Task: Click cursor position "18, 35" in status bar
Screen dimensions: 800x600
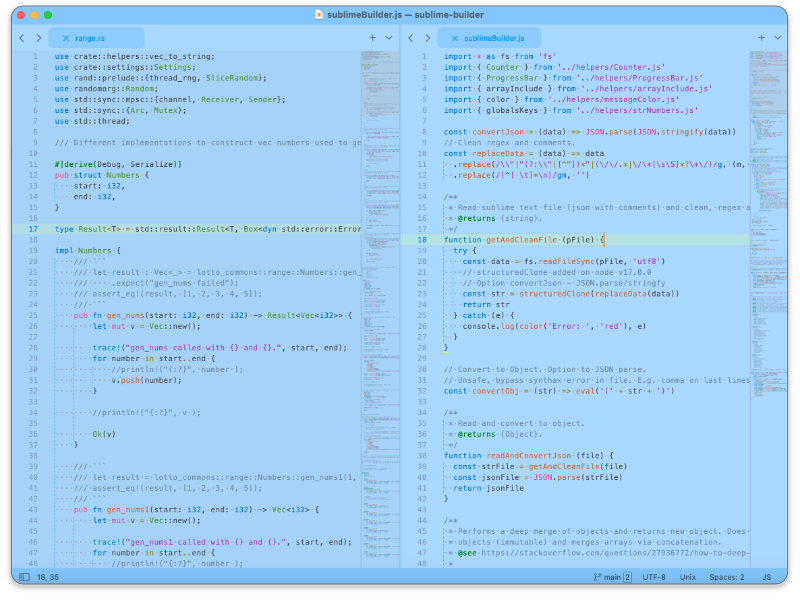Action: [47, 577]
